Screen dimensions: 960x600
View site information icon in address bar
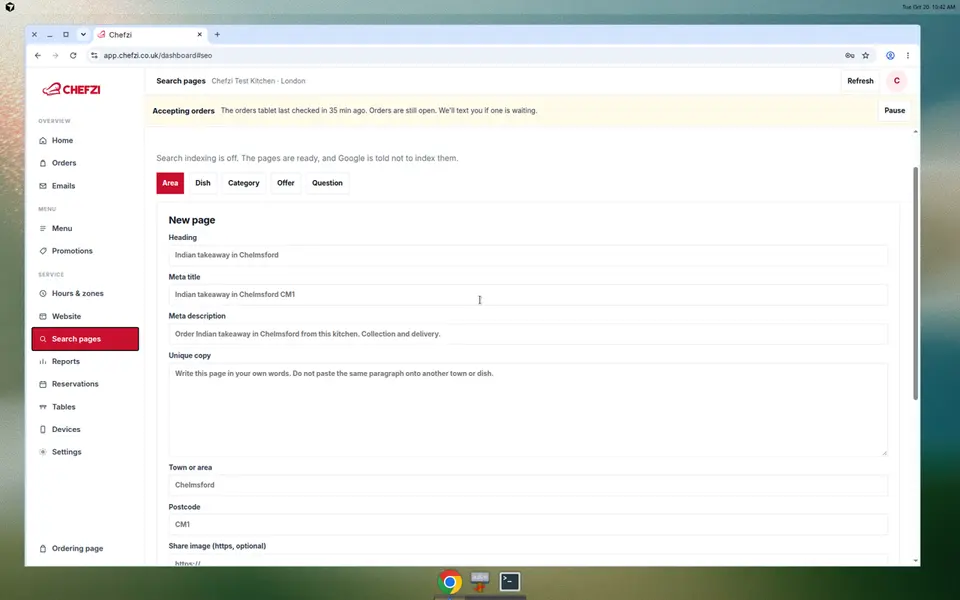(94, 55)
